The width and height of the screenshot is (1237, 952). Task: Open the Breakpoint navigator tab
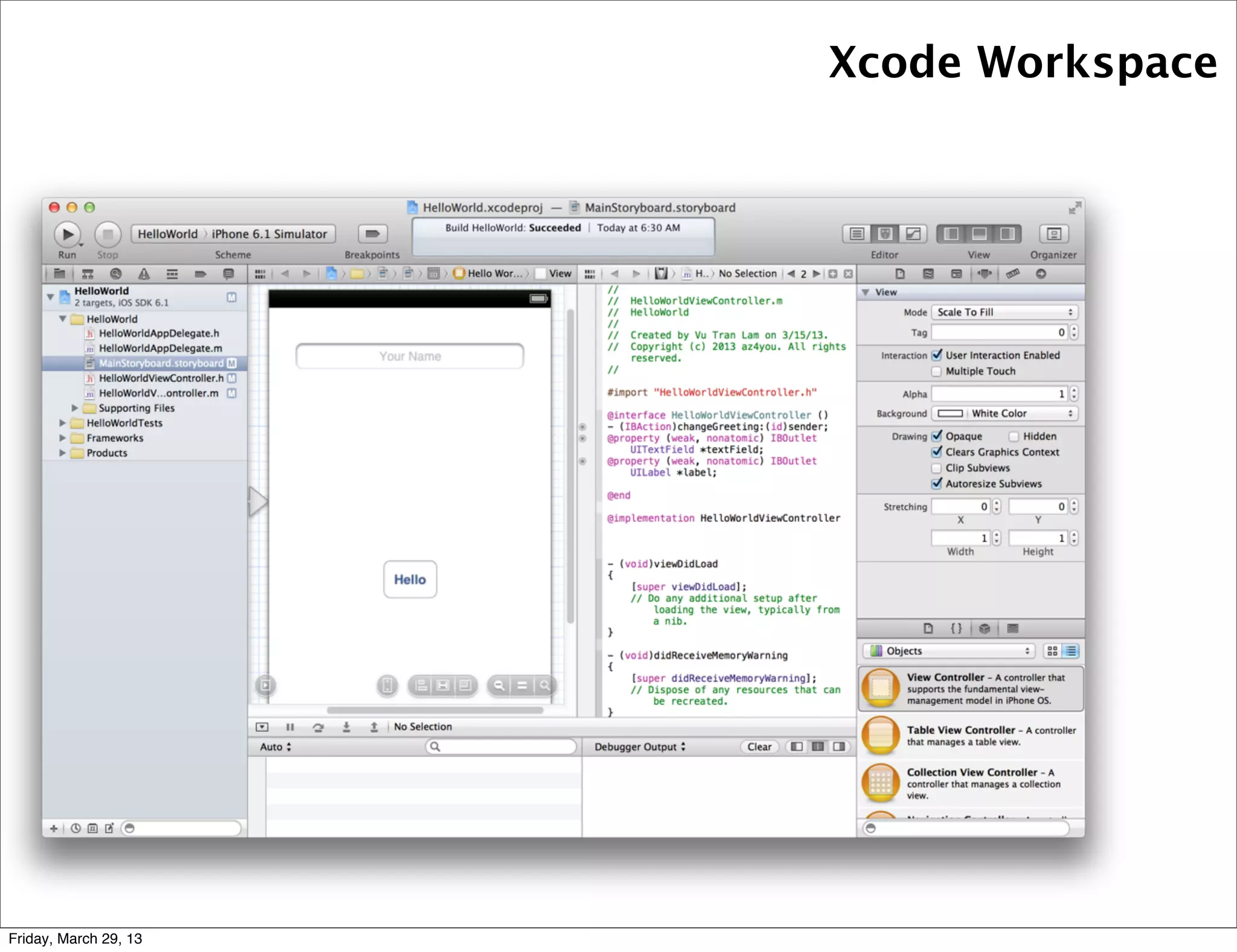(201, 274)
